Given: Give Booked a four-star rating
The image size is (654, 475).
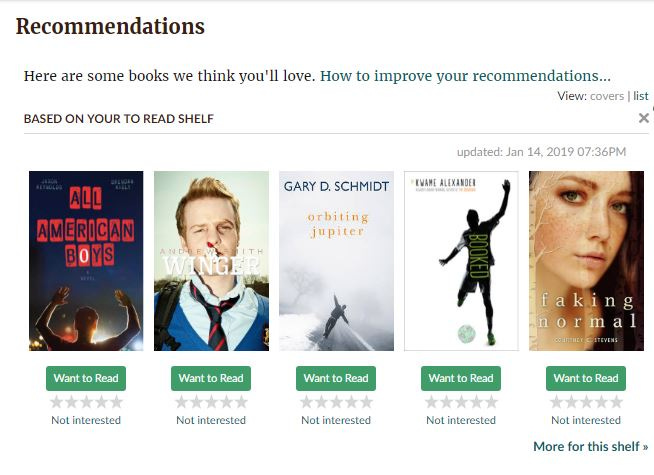Looking at the screenshot, I should coord(476,402).
